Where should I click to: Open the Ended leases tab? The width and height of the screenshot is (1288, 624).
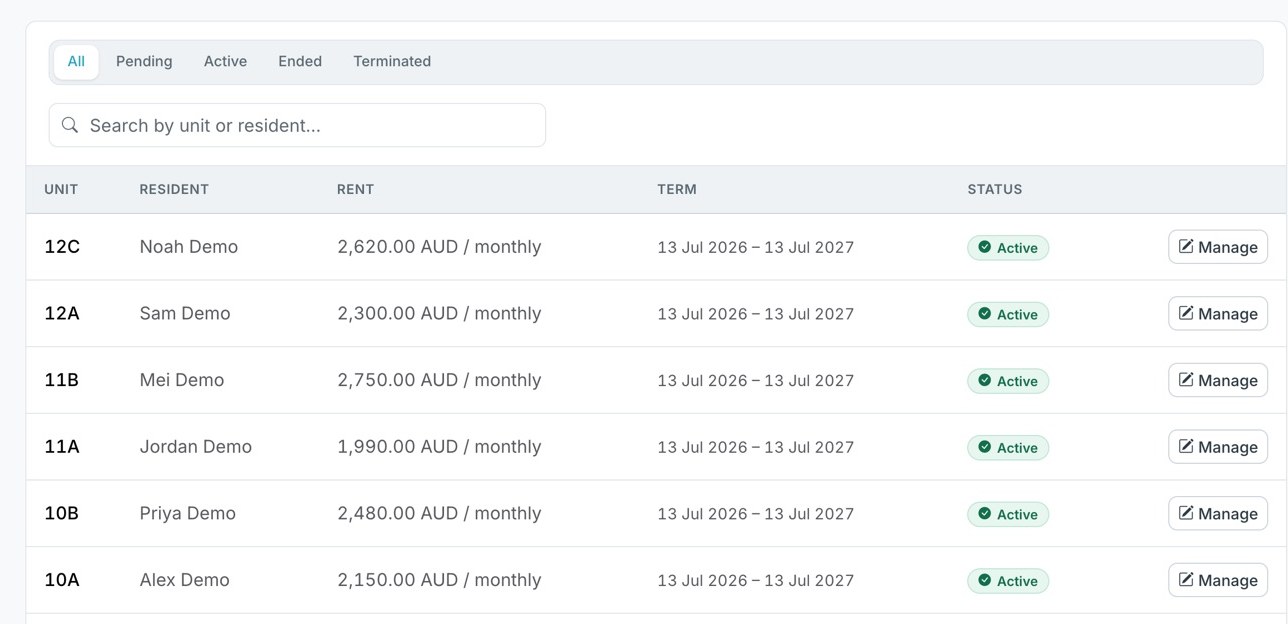coord(300,61)
